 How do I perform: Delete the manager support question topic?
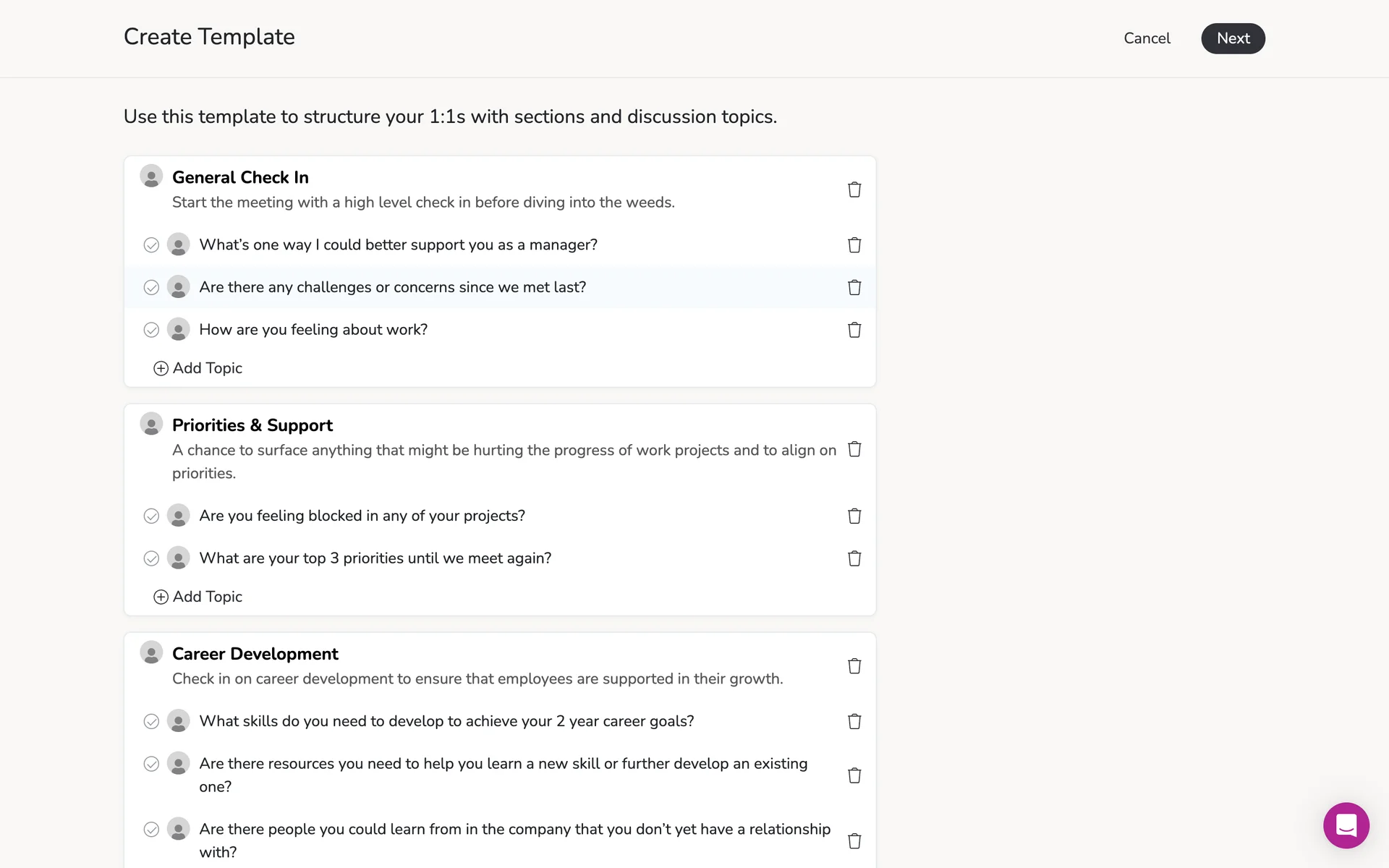(x=854, y=245)
